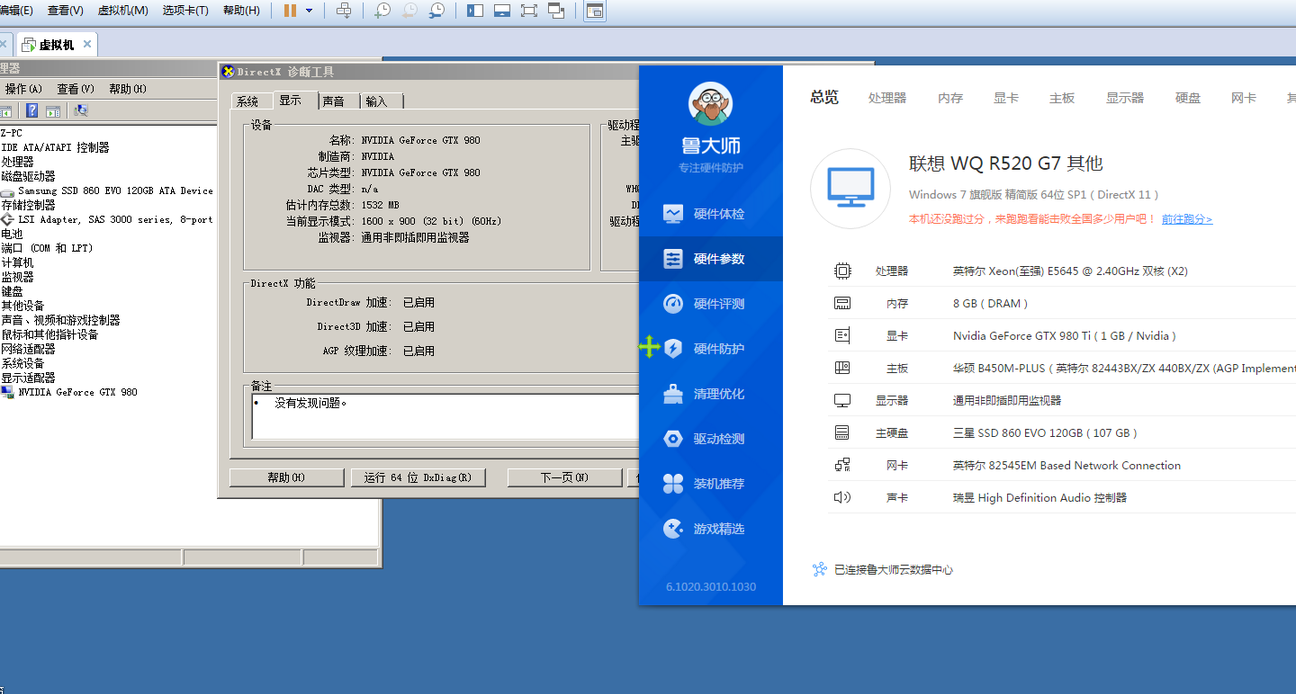Open the snapshot manager wrench icon
Screen dimensions: 1296x694
437,11
